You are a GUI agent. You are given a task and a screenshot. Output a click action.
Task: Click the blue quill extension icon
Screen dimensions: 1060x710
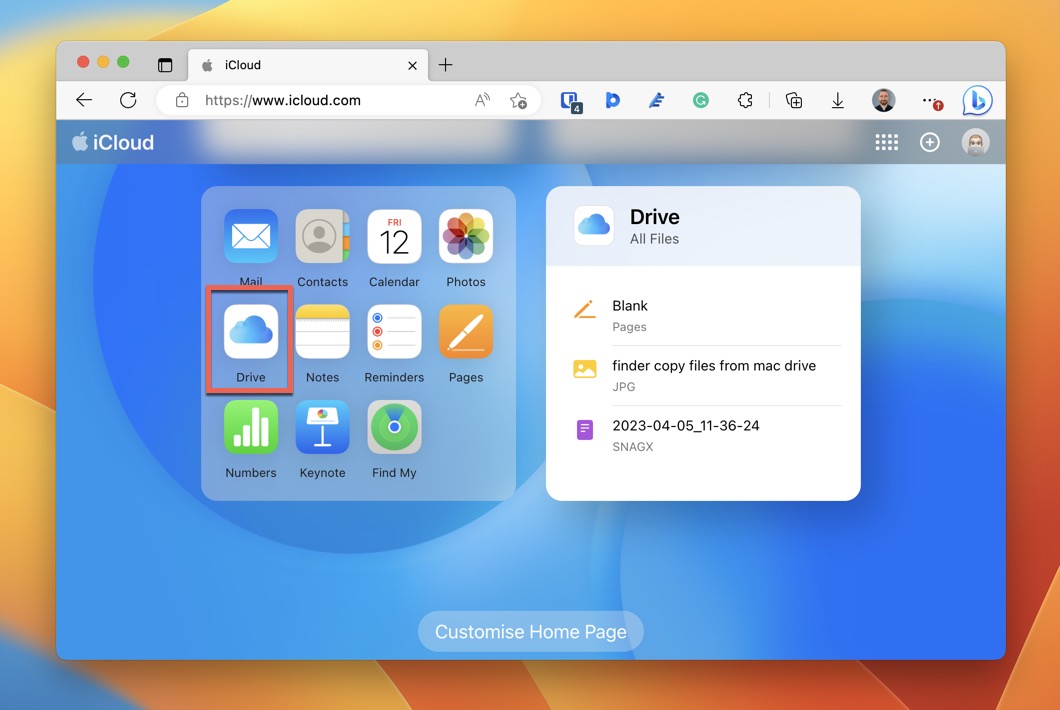coord(656,100)
